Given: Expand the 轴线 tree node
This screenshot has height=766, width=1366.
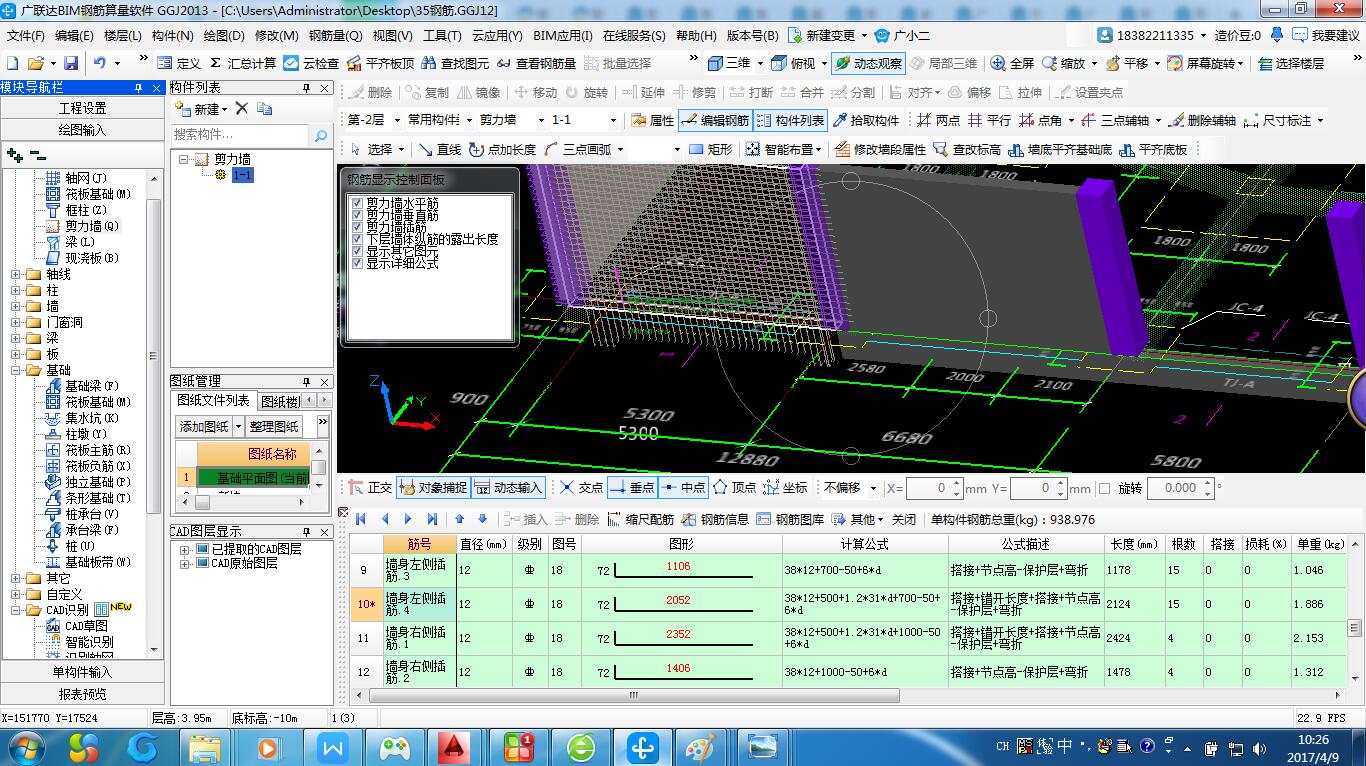Looking at the screenshot, I should point(16,274).
